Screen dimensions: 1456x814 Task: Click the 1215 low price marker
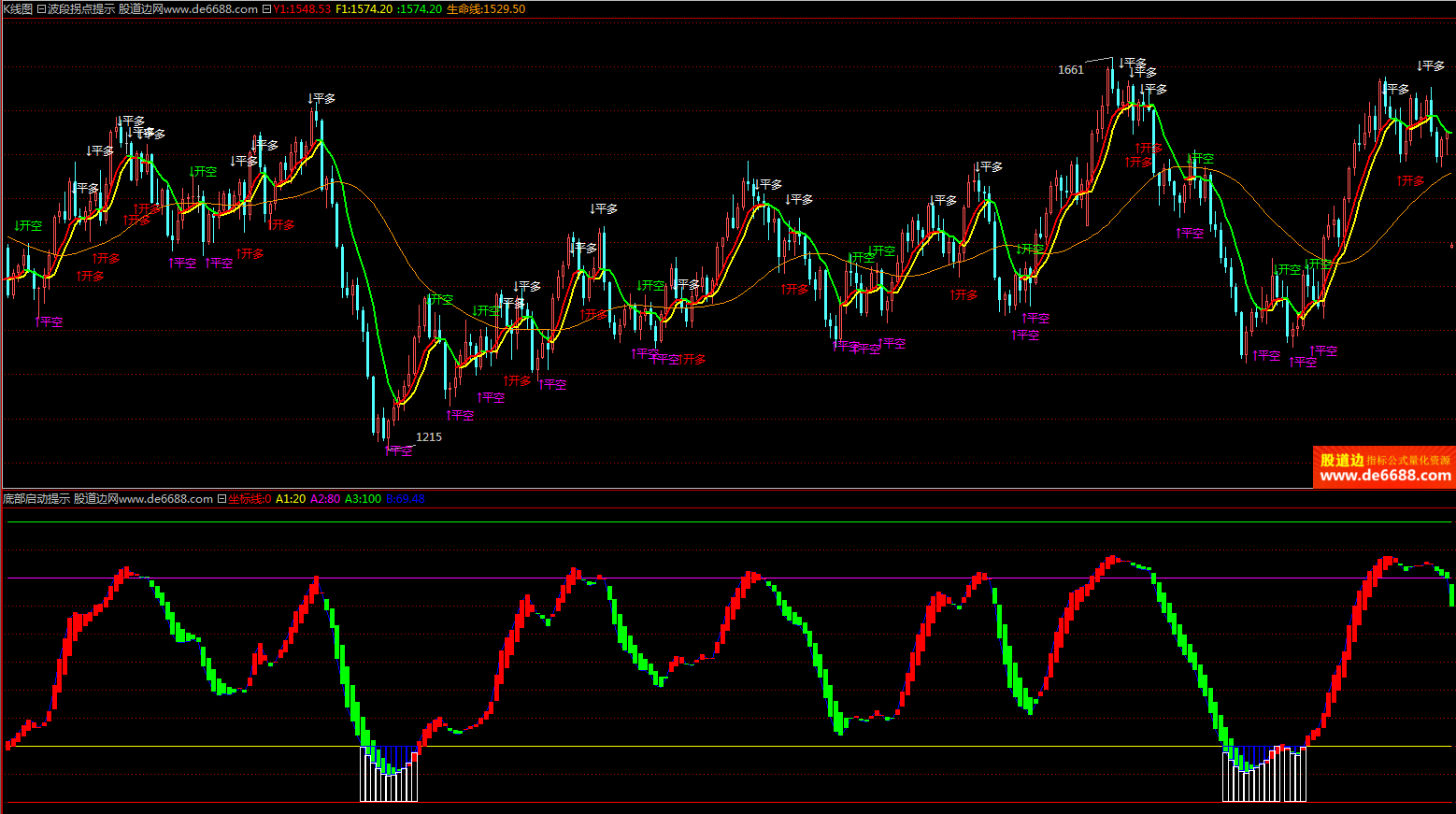[x=429, y=437]
